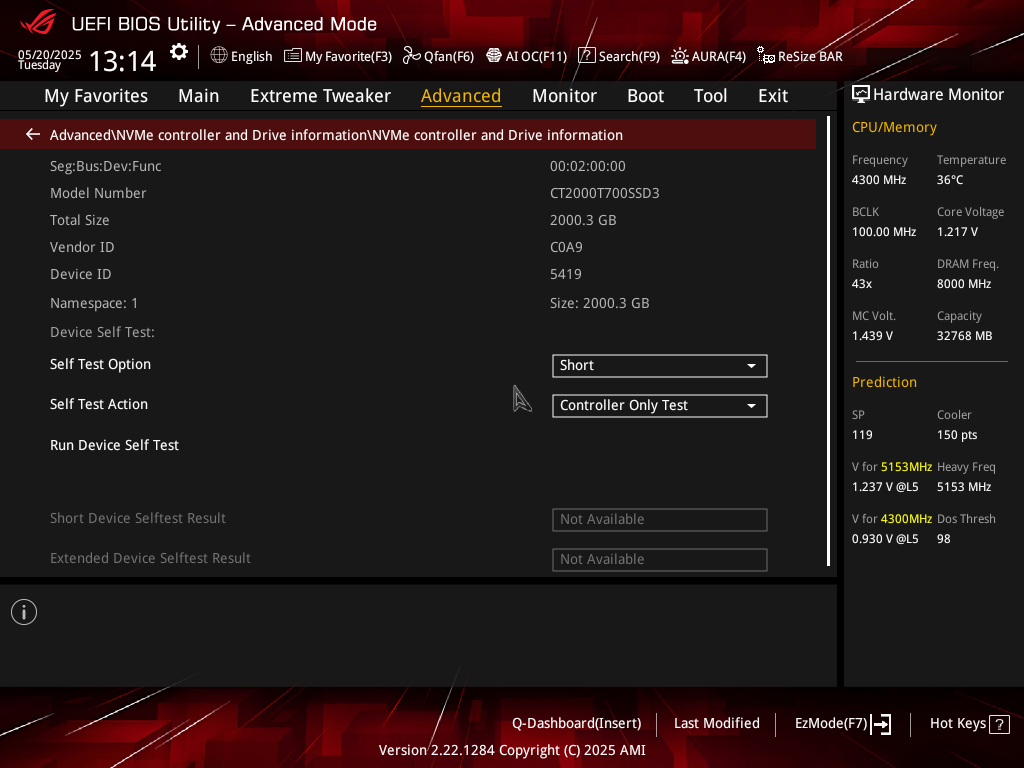Click the info circle icon
Image resolution: width=1024 pixels, height=768 pixels.
point(24,612)
